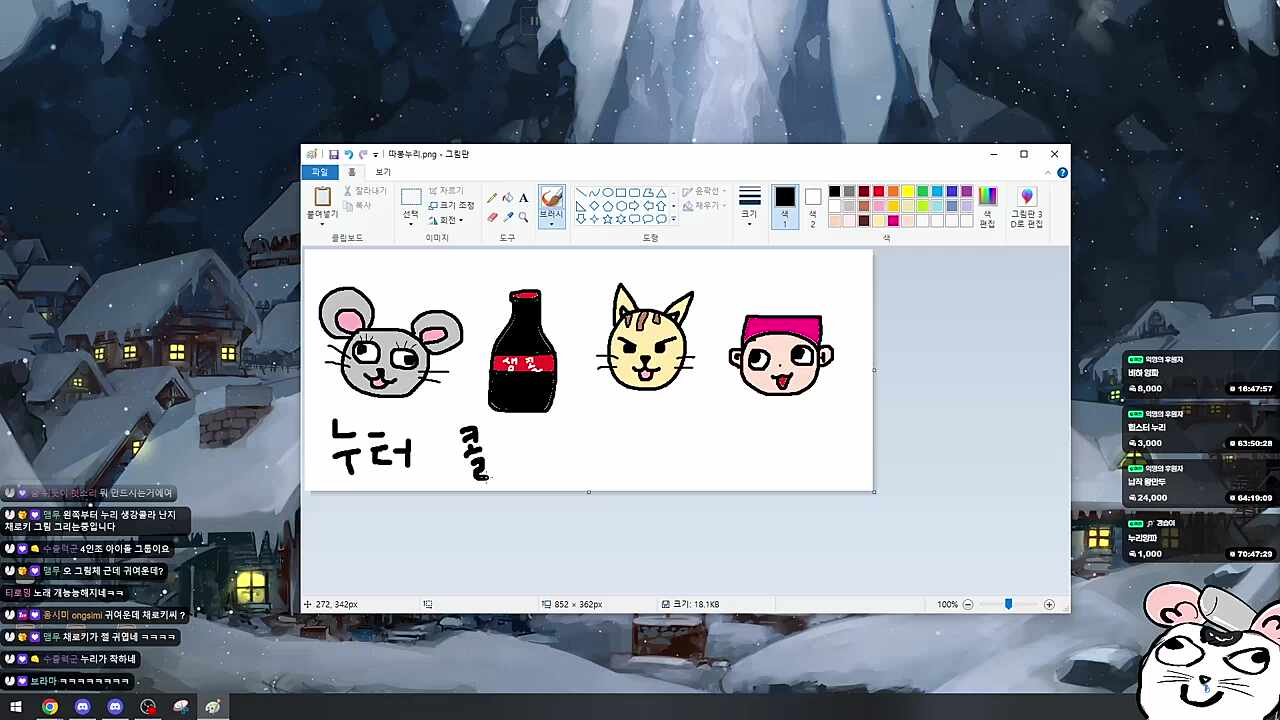Click the 18.1KB file size status text
Screen dimensions: 1280x720
[x=696, y=605]
